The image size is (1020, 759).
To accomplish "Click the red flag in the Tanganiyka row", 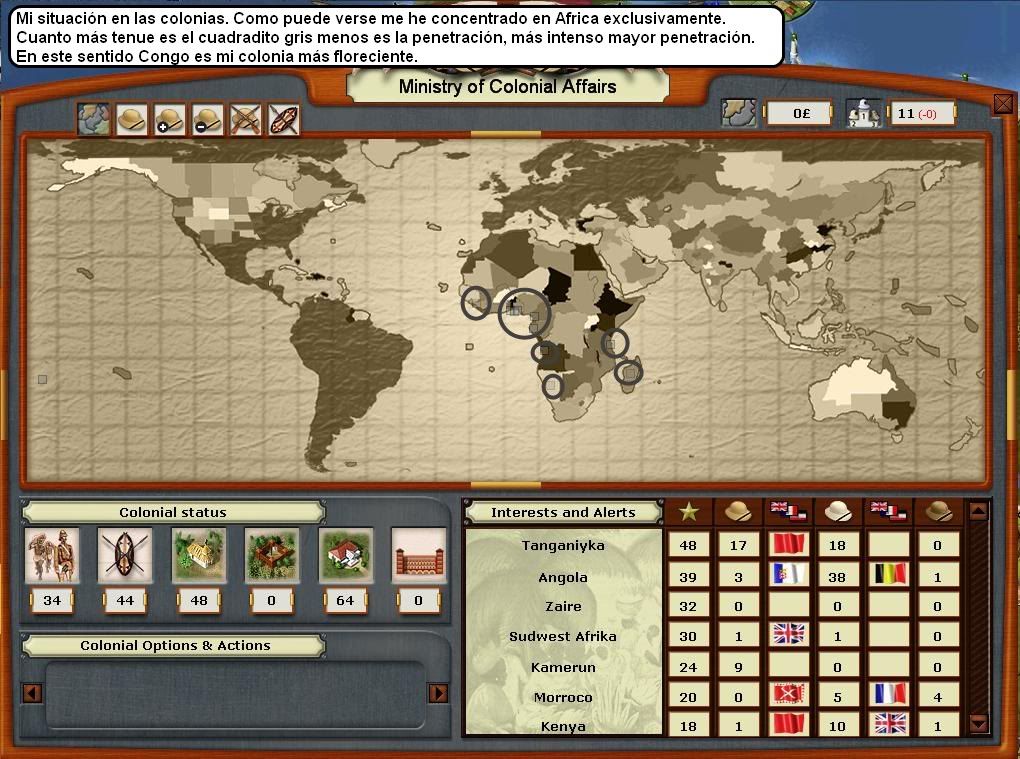I will 788,544.
